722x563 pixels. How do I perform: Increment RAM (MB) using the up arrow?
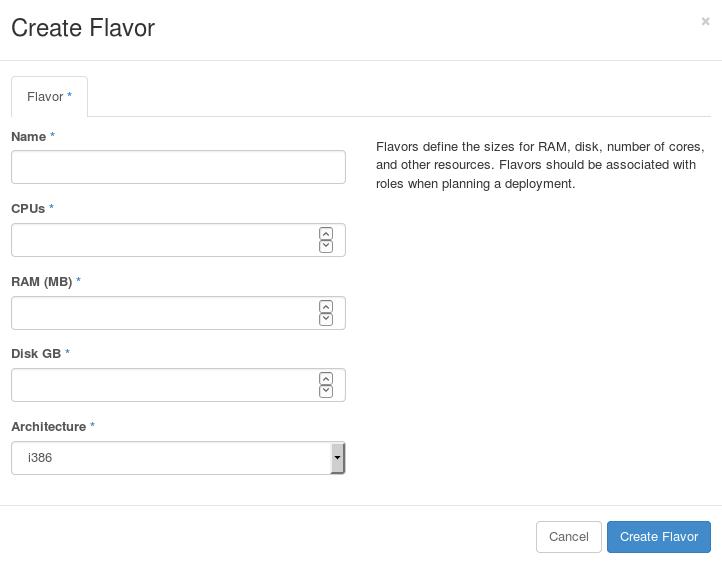[x=326, y=307]
